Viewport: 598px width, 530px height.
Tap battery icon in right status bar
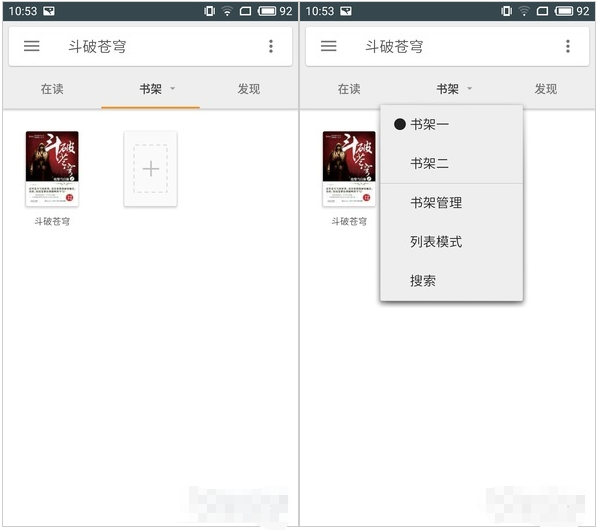[564, 11]
